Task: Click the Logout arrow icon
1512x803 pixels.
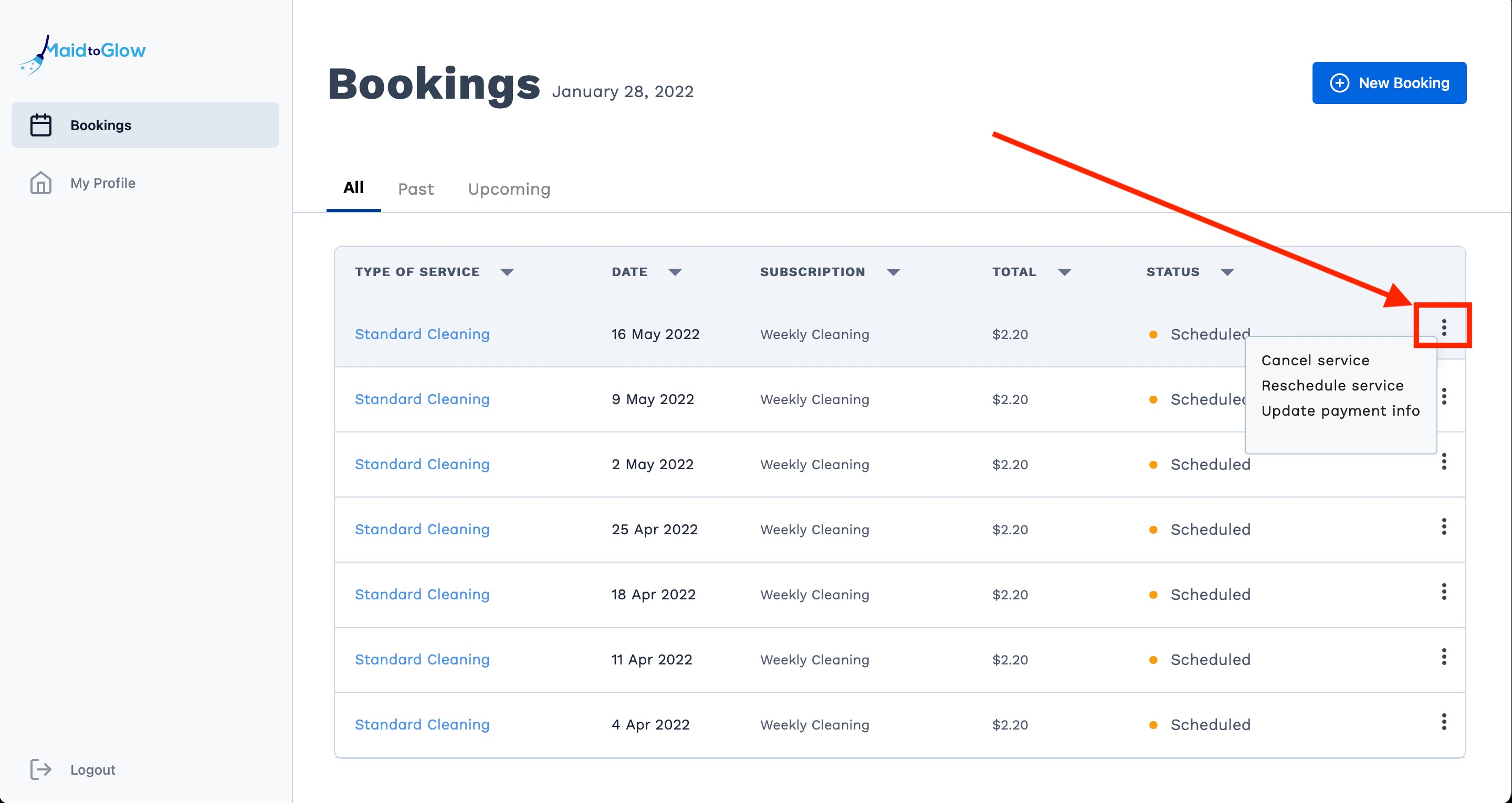Action: 40,769
